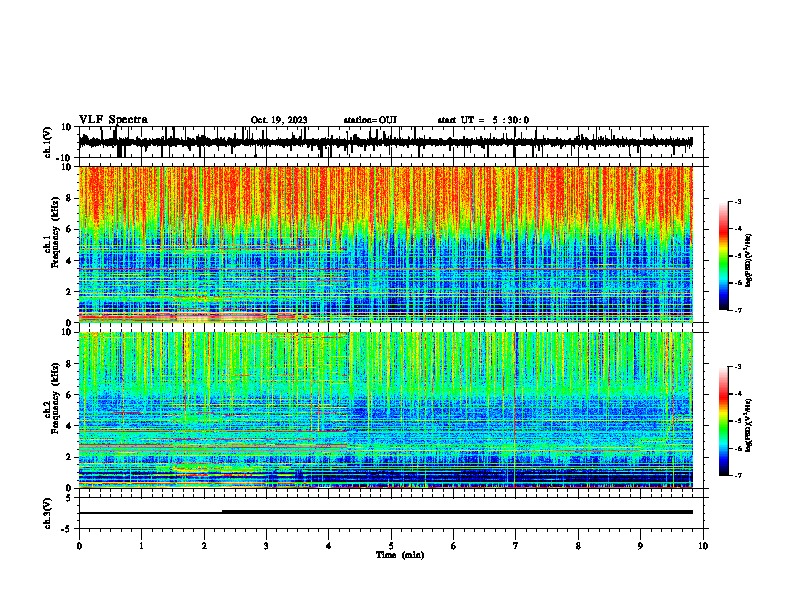Click the "ch.1(V)" waveform axis label
This screenshot has height=612, width=792.
(x=48, y=142)
